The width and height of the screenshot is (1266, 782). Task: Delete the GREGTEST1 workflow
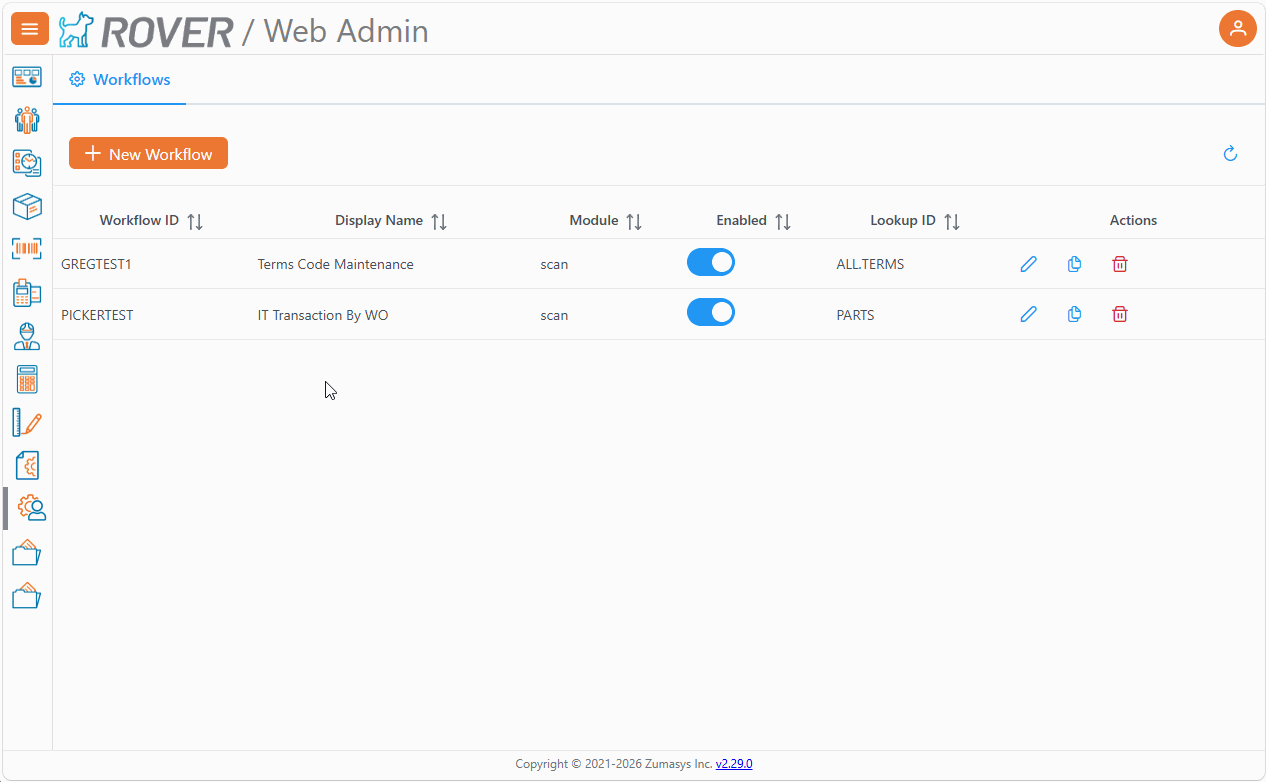[x=1120, y=264]
